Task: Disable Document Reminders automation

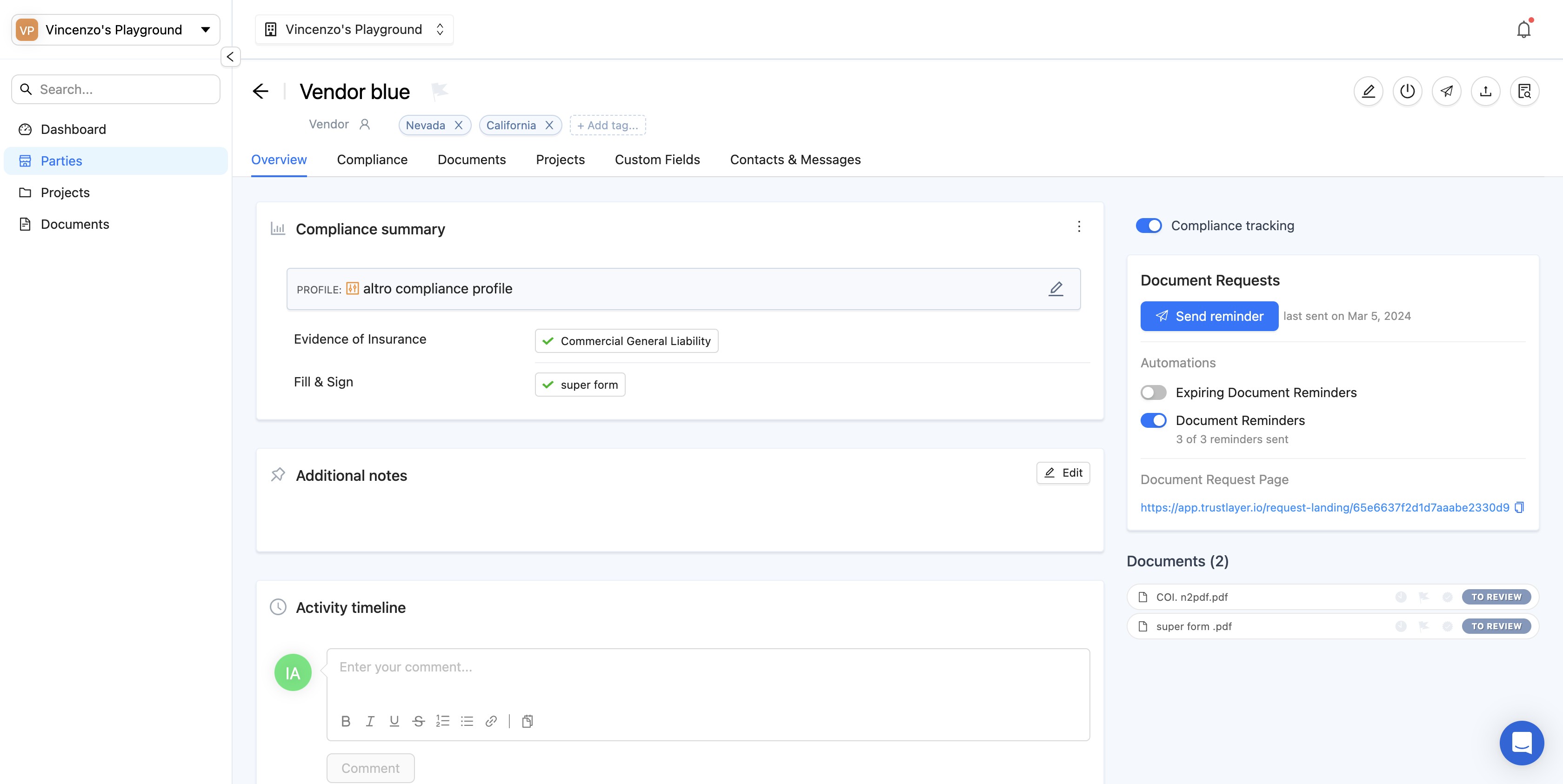Action: [1153, 420]
